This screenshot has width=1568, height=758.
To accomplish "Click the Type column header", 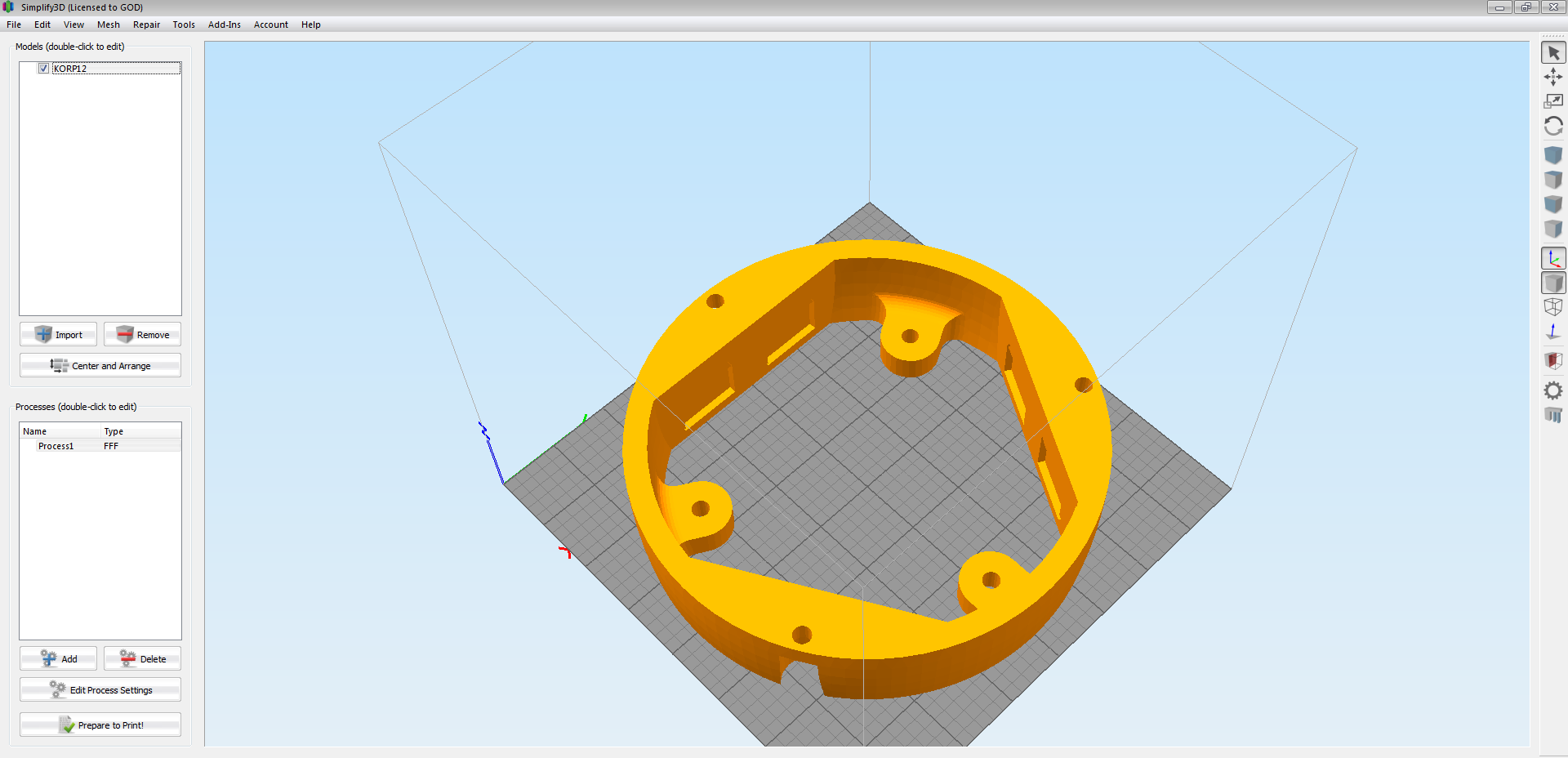I will click(x=140, y=431).
